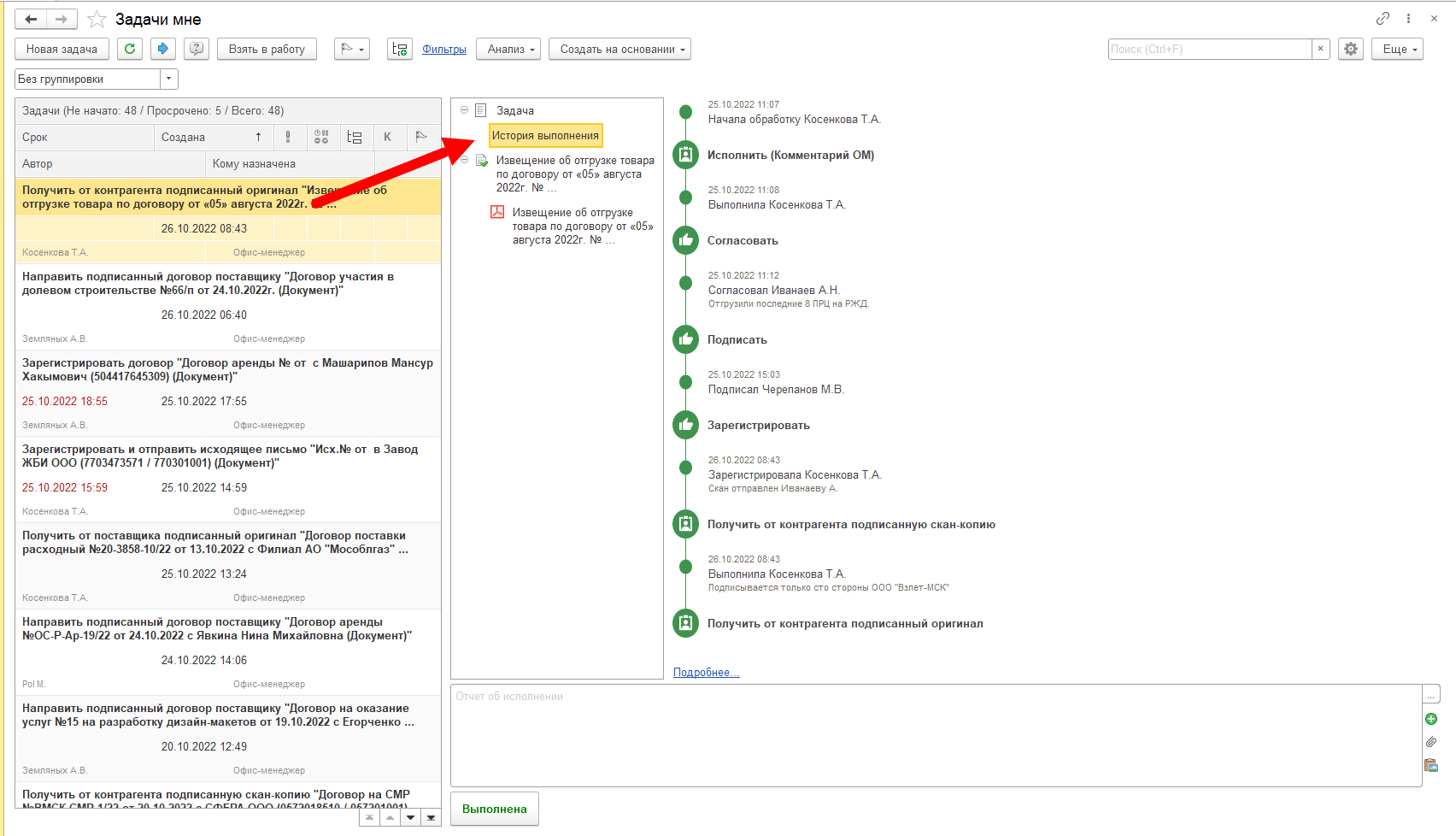This screenshot has width=1456, height=836.
Task: Collapse the Извещение об отгрузке document node
Action: click(465, 160)
